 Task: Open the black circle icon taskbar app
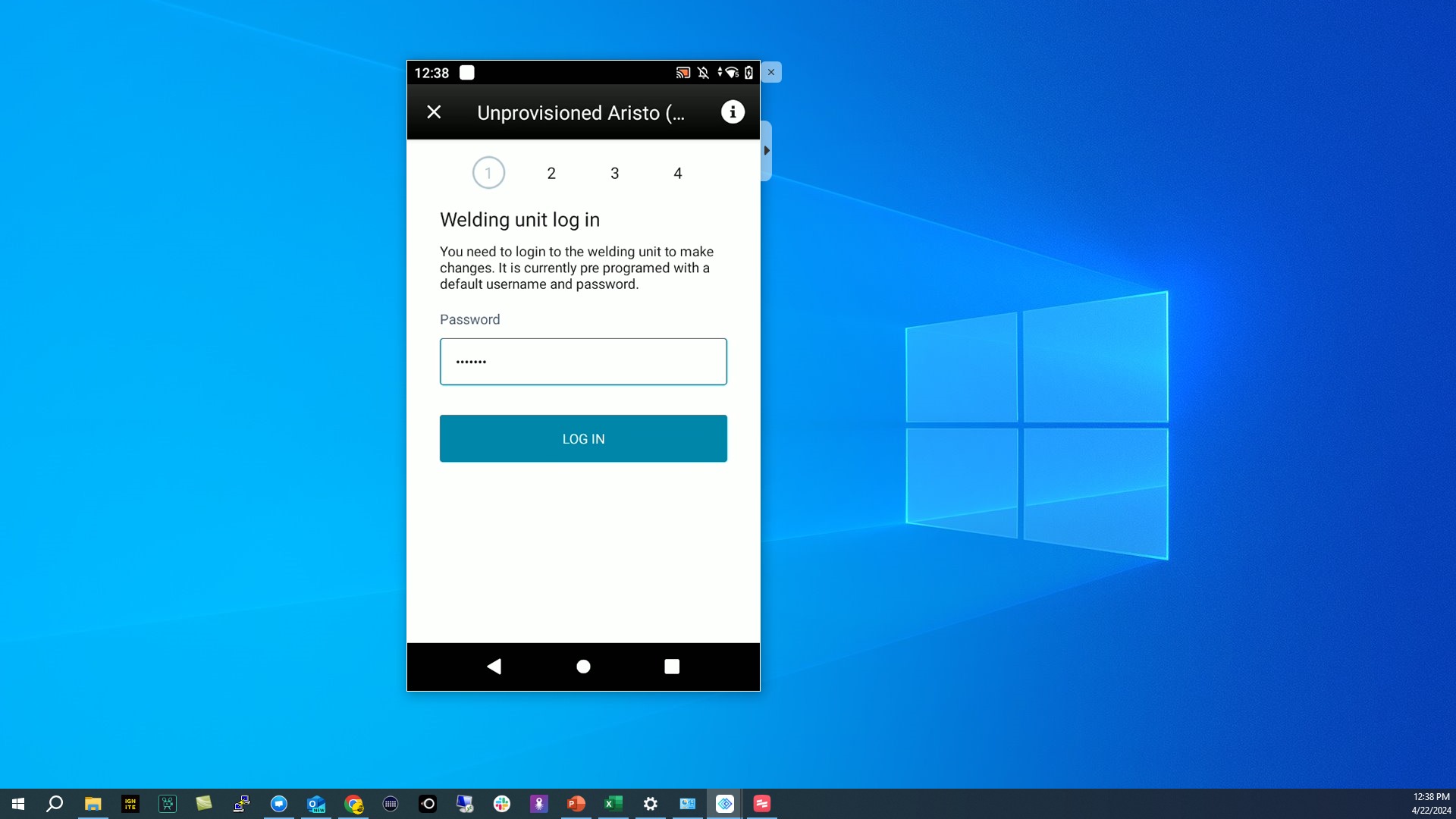(428, 804)
